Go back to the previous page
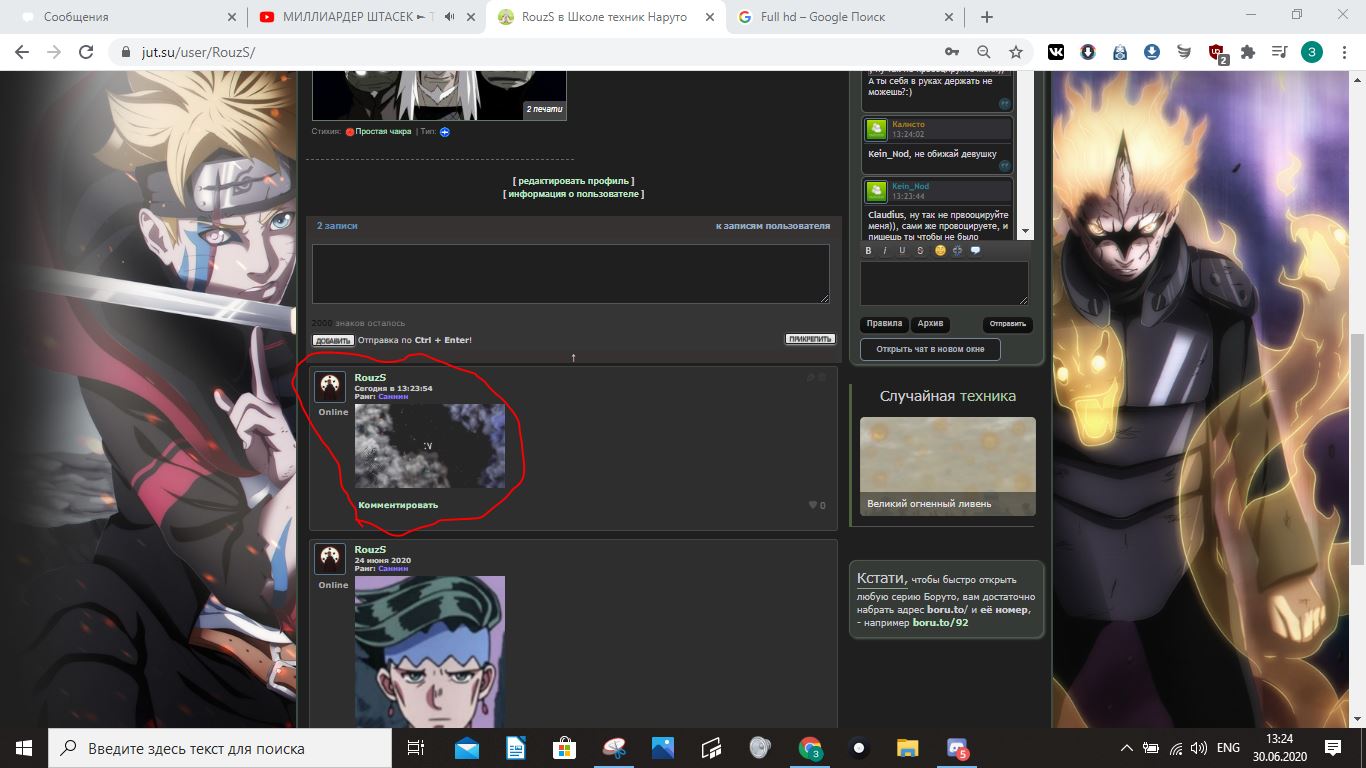Image resolution: width=1366 pixels, height=768 pixels. (x=22, y=52)
